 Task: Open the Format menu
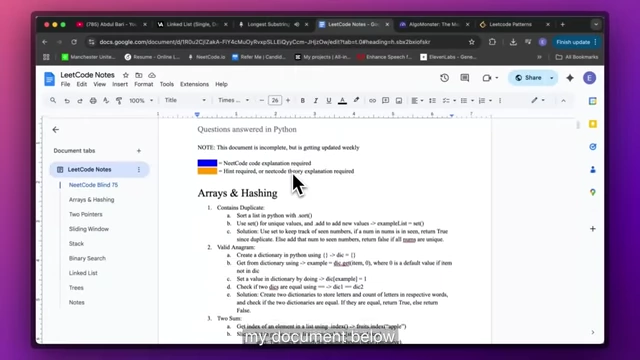click(144, 84)
